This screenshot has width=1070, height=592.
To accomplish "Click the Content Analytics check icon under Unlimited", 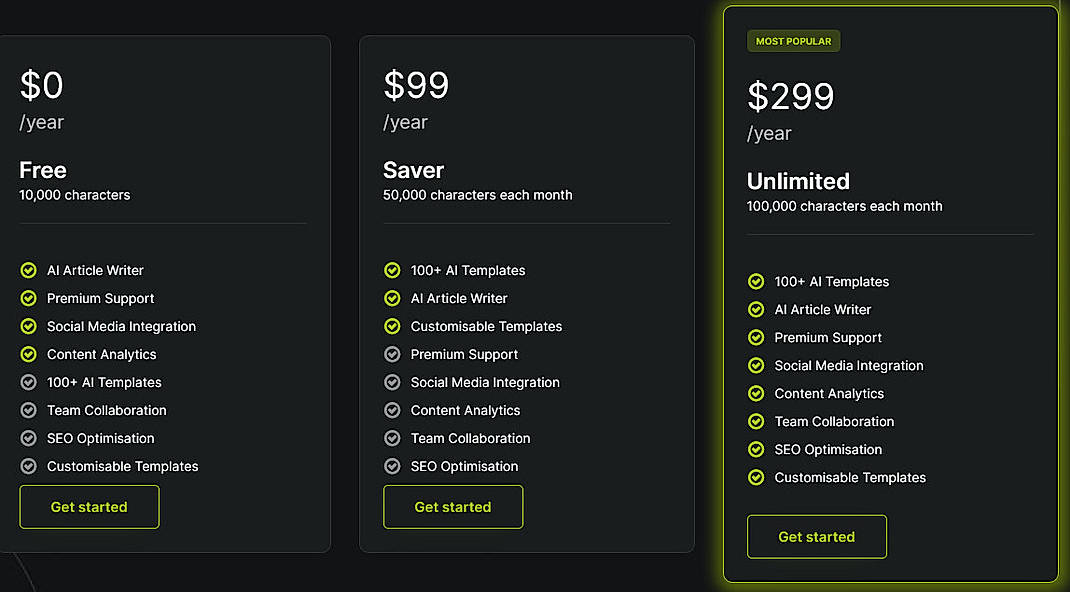I will [x=756, y=393].
